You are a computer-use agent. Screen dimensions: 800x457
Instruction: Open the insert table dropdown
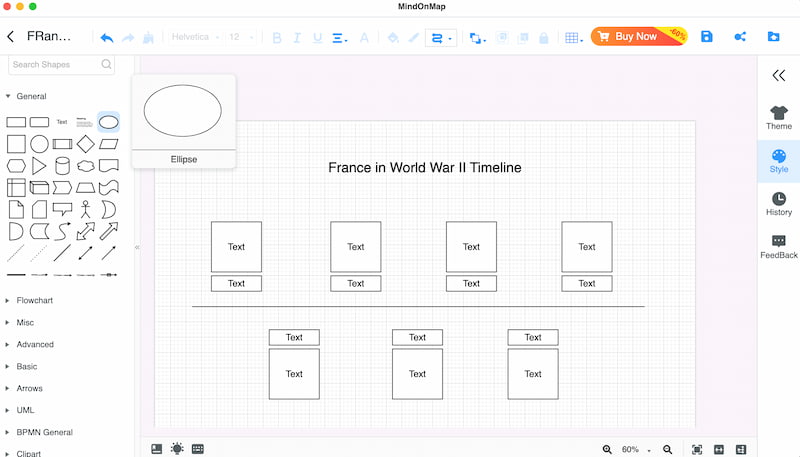574,38
